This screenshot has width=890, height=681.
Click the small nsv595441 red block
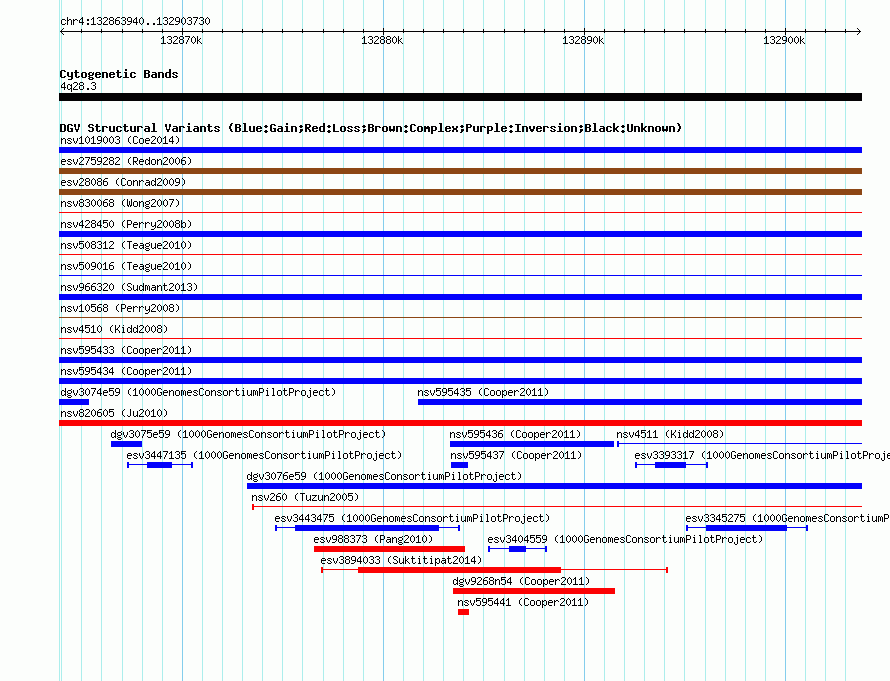(464, 612)
